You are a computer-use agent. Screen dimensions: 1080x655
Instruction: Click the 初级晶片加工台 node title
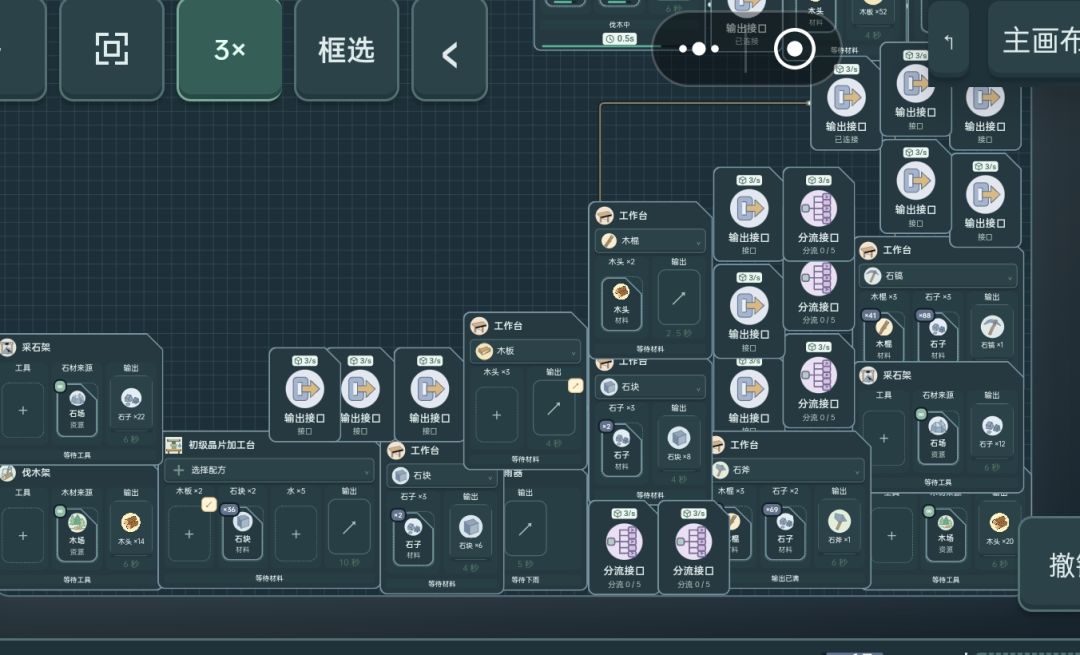tap(222, 445)
